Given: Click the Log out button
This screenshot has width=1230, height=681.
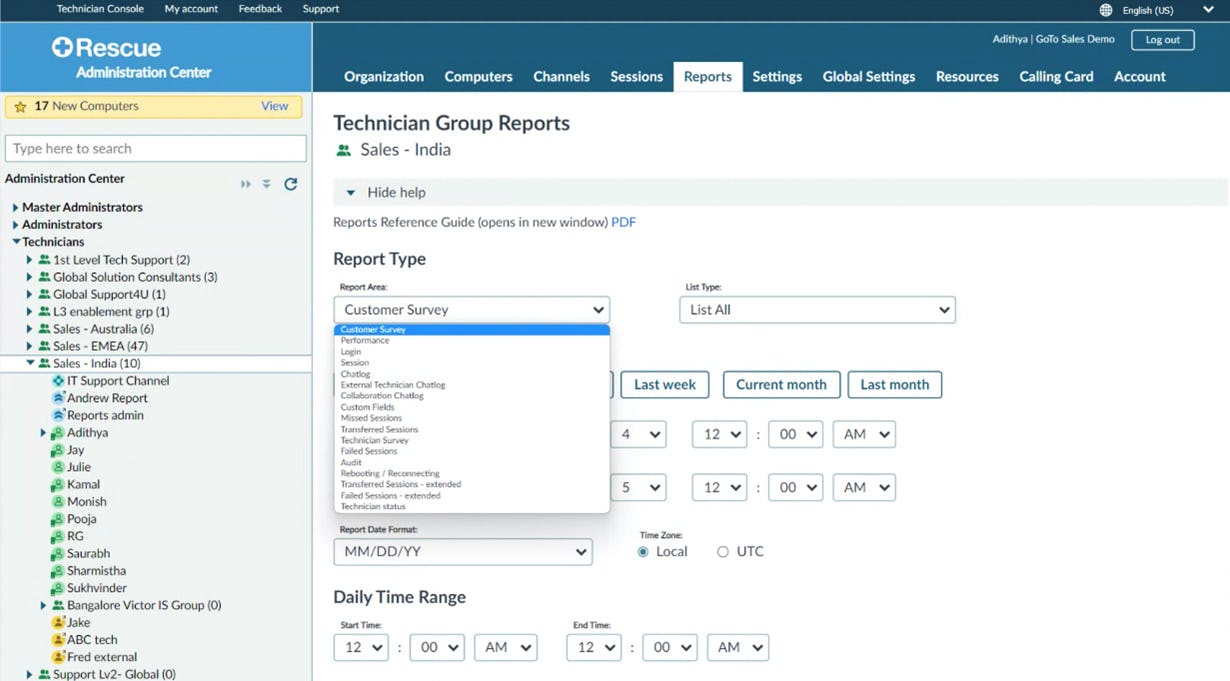Looking at the screenshot, I should coord(1163,40).
